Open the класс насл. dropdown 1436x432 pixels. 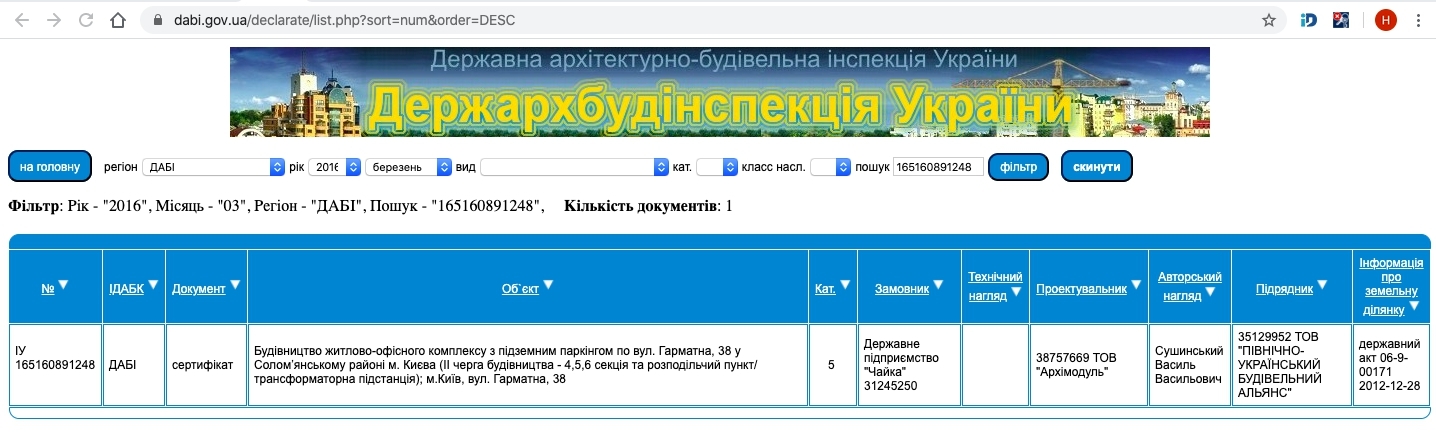click(830, 167)
